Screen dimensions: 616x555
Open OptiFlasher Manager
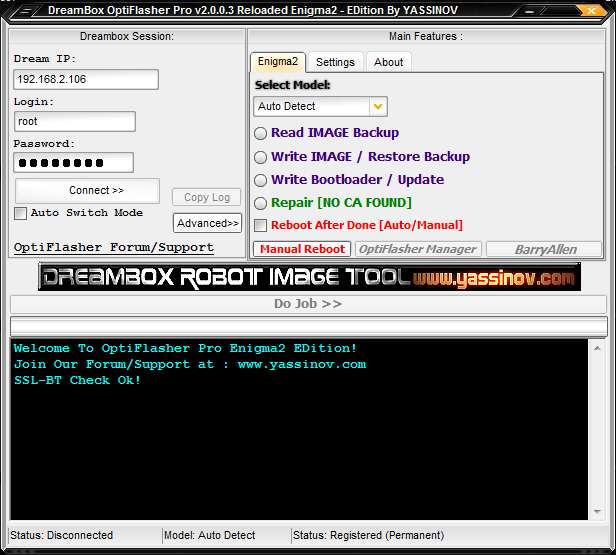(418, 249)
